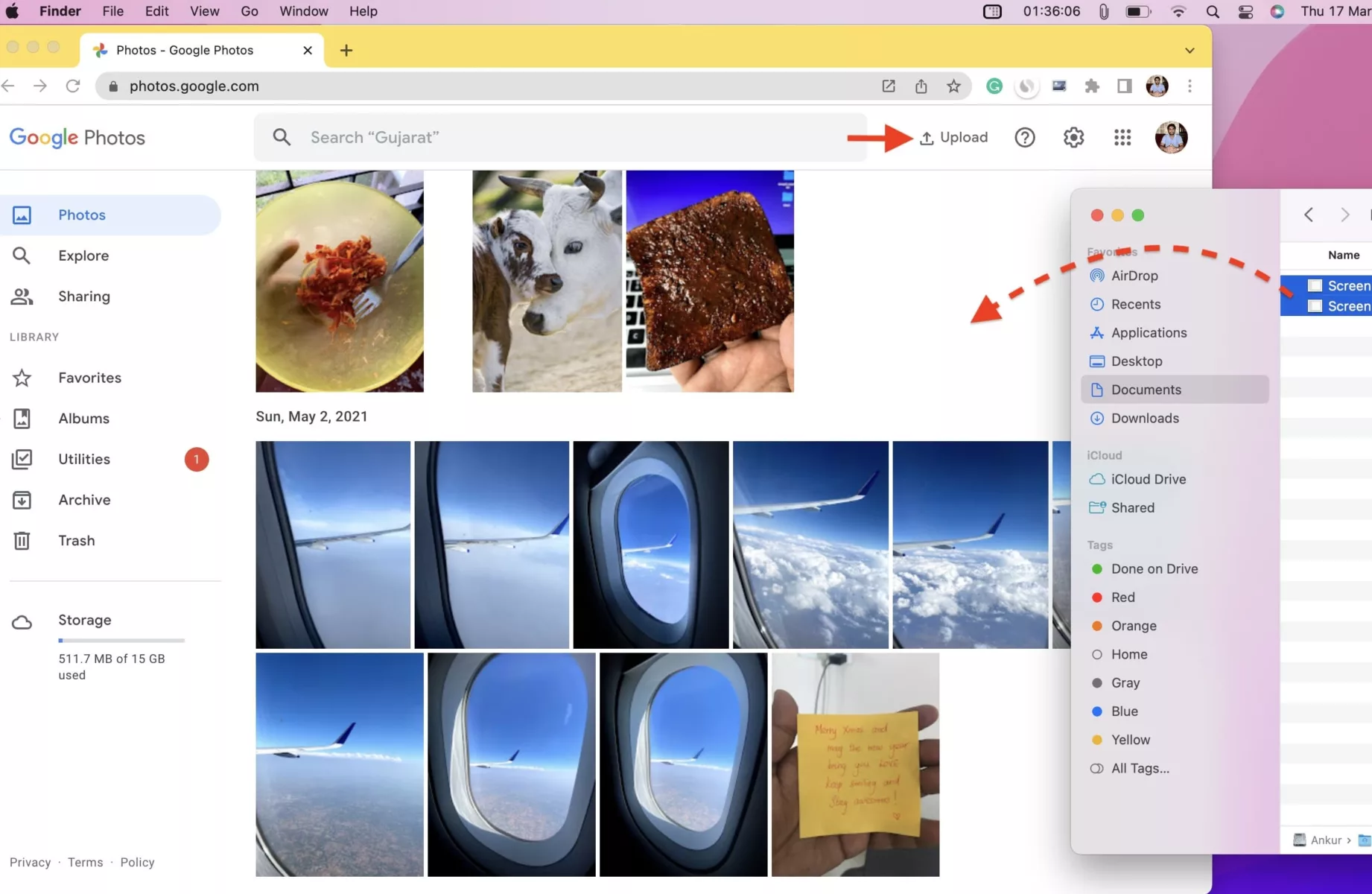Click the Upload button in Google Photos
This screenshot has height=894, width=1372.
(953, 137)
